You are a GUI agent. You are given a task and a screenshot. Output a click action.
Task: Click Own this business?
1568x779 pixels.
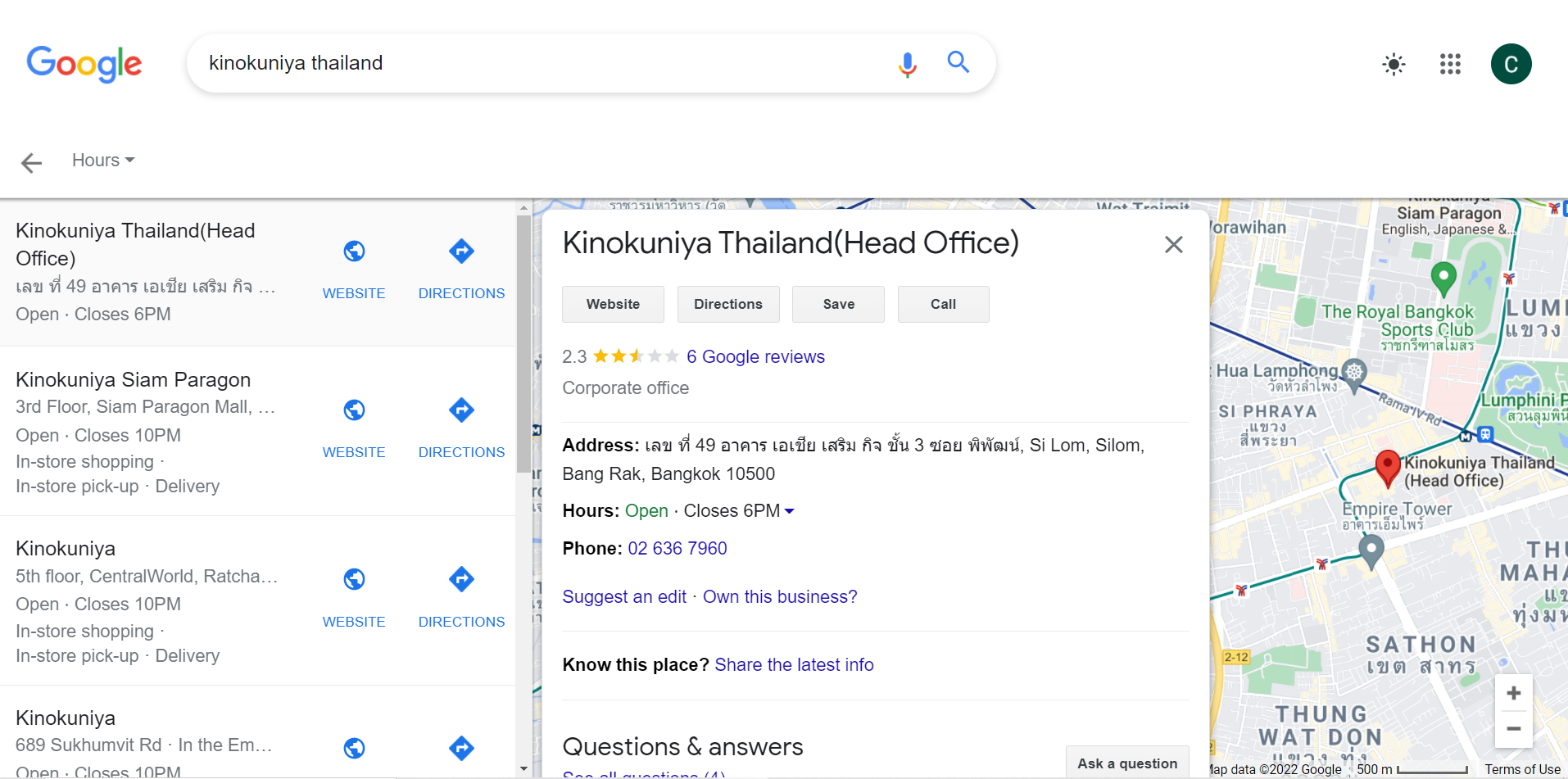(780, 596)
